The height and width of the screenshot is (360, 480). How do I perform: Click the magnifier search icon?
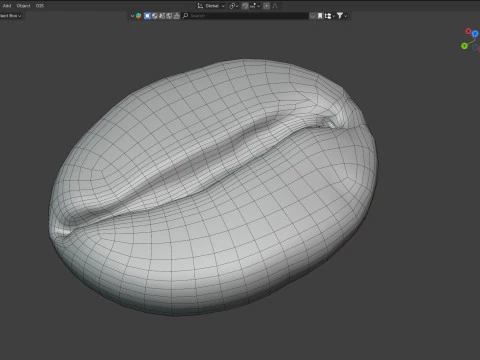click(186, 16)
